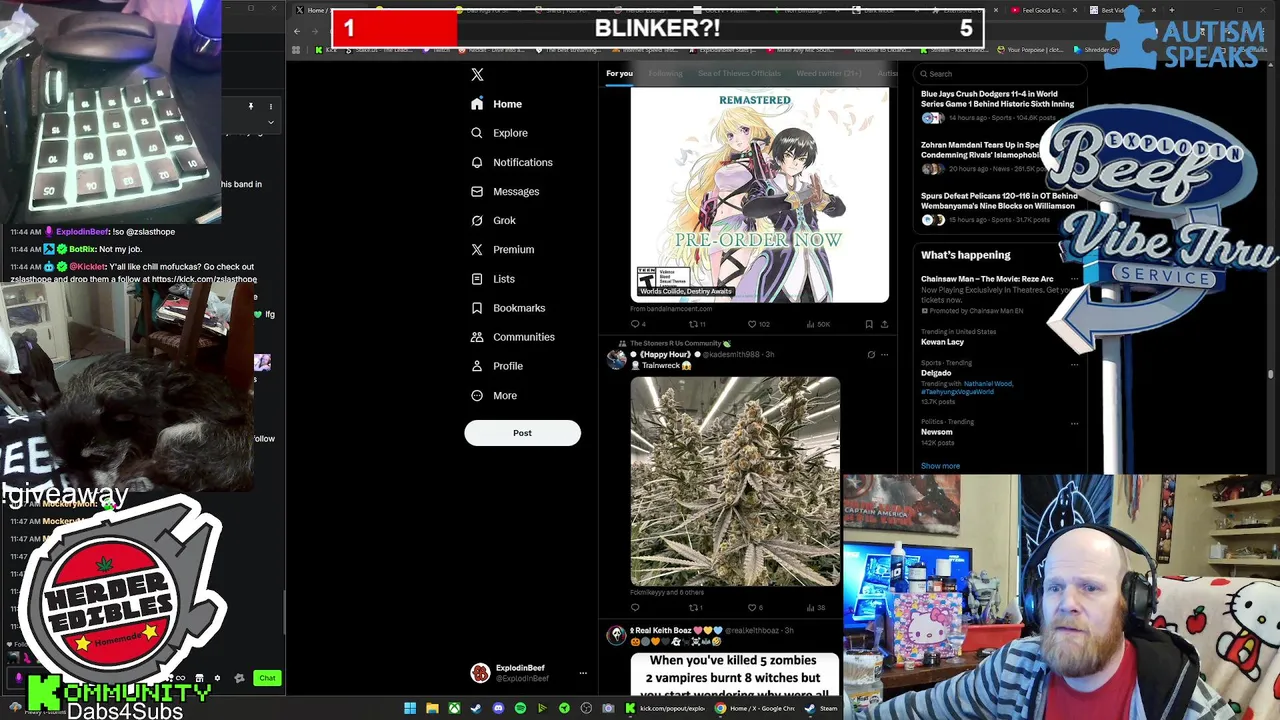Viewport: 1280px width, 720px height.
Task: Click the X search field
Action: [x=1000, y=73]
